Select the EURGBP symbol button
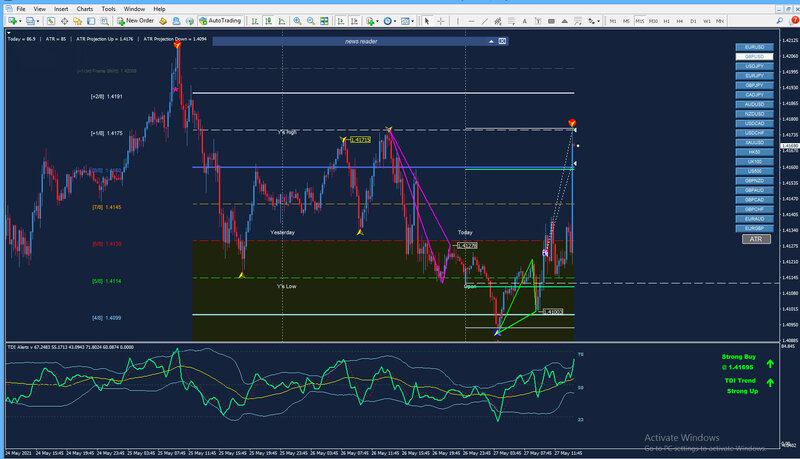Screen dimensions: 800x459 754,228
